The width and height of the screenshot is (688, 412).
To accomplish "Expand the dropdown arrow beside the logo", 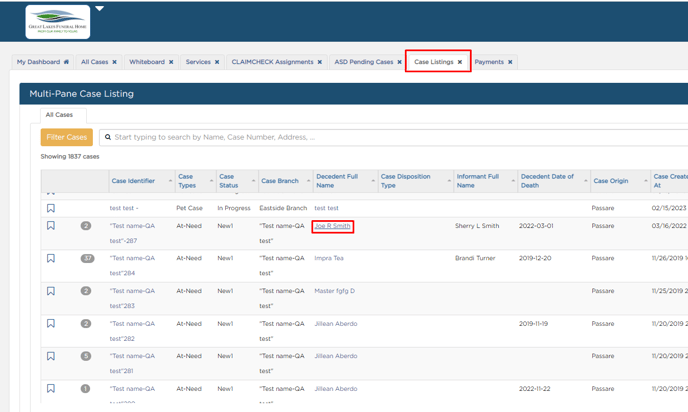I will click(x=100, y=8).
